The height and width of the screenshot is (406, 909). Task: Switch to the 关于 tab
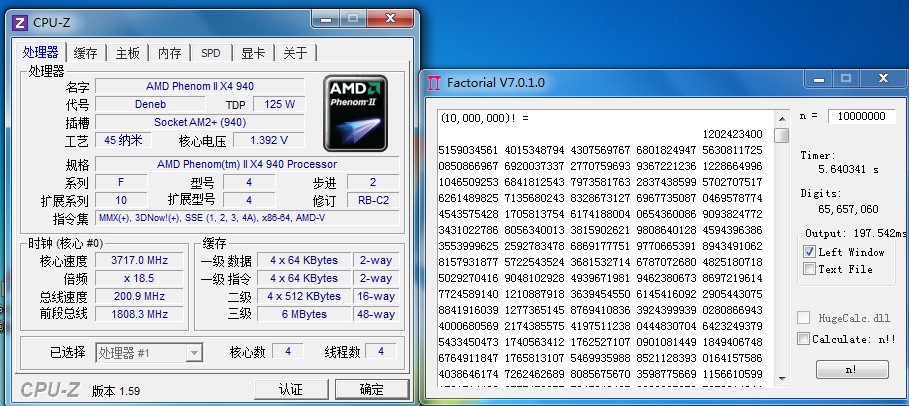[x=295, y=53]
